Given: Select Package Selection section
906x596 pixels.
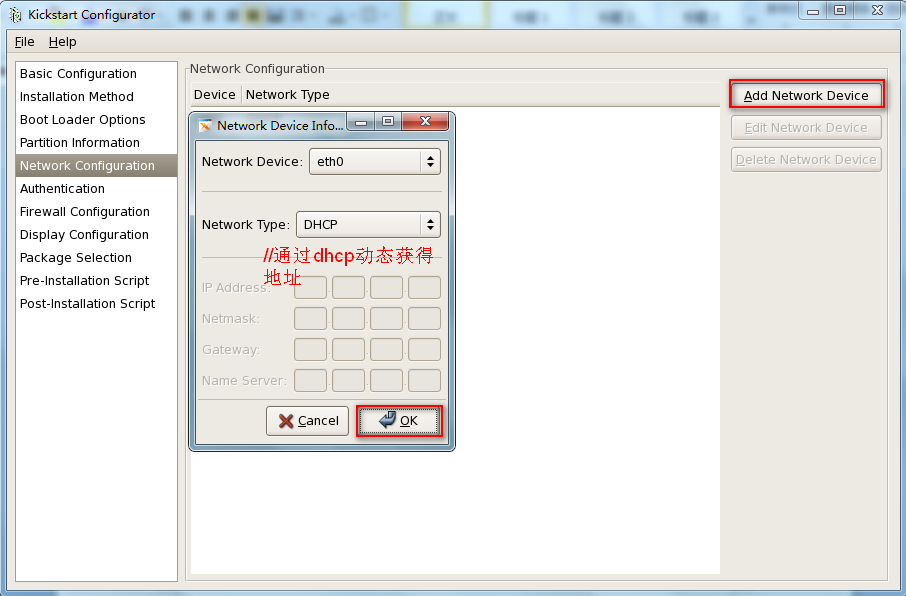Looking at the screenshot, I should click(96, 258).
